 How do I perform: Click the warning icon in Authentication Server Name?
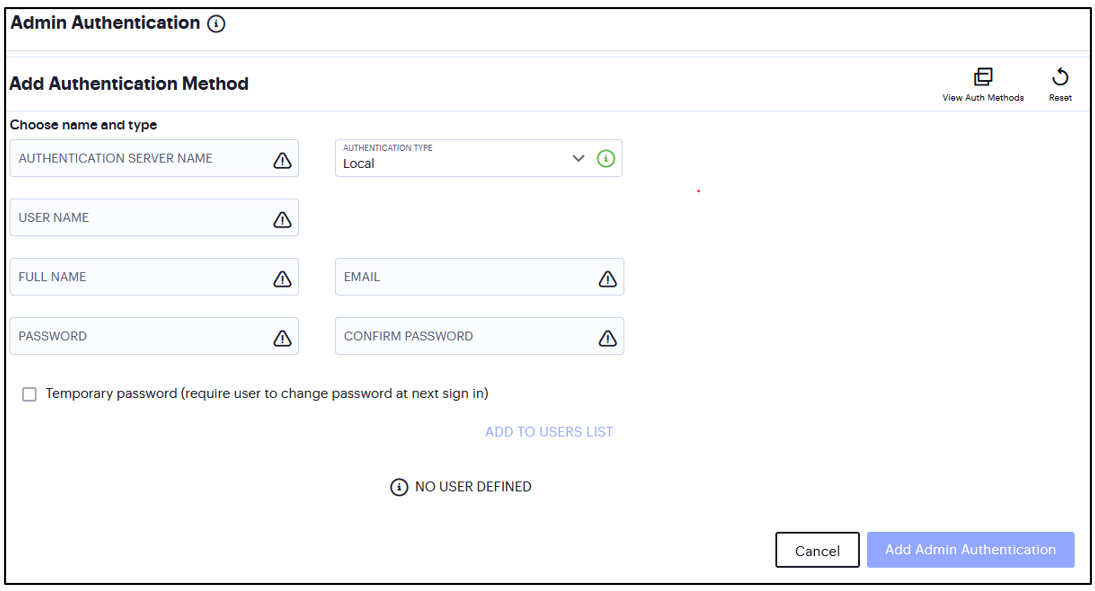tap(281, 158)
